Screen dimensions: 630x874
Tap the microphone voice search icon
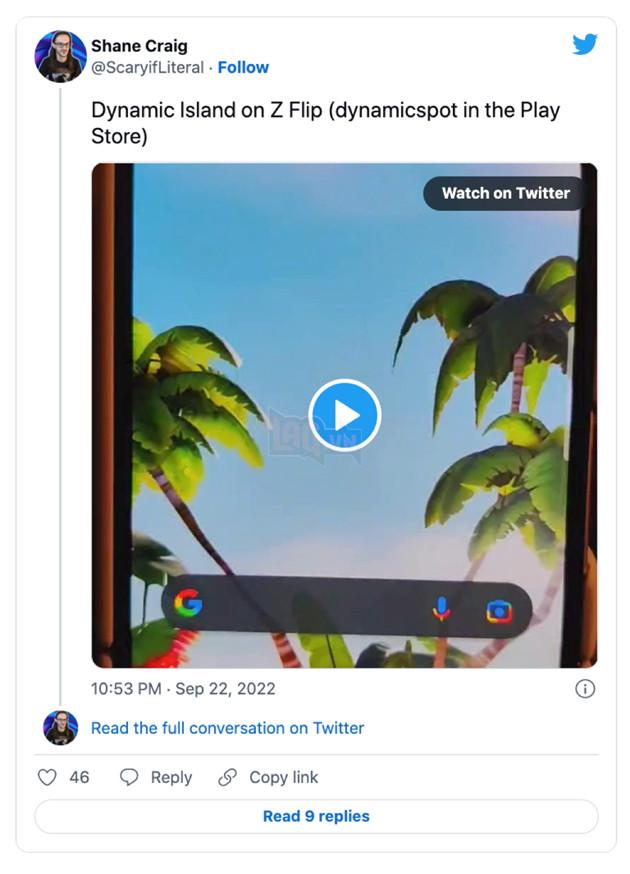441,608
